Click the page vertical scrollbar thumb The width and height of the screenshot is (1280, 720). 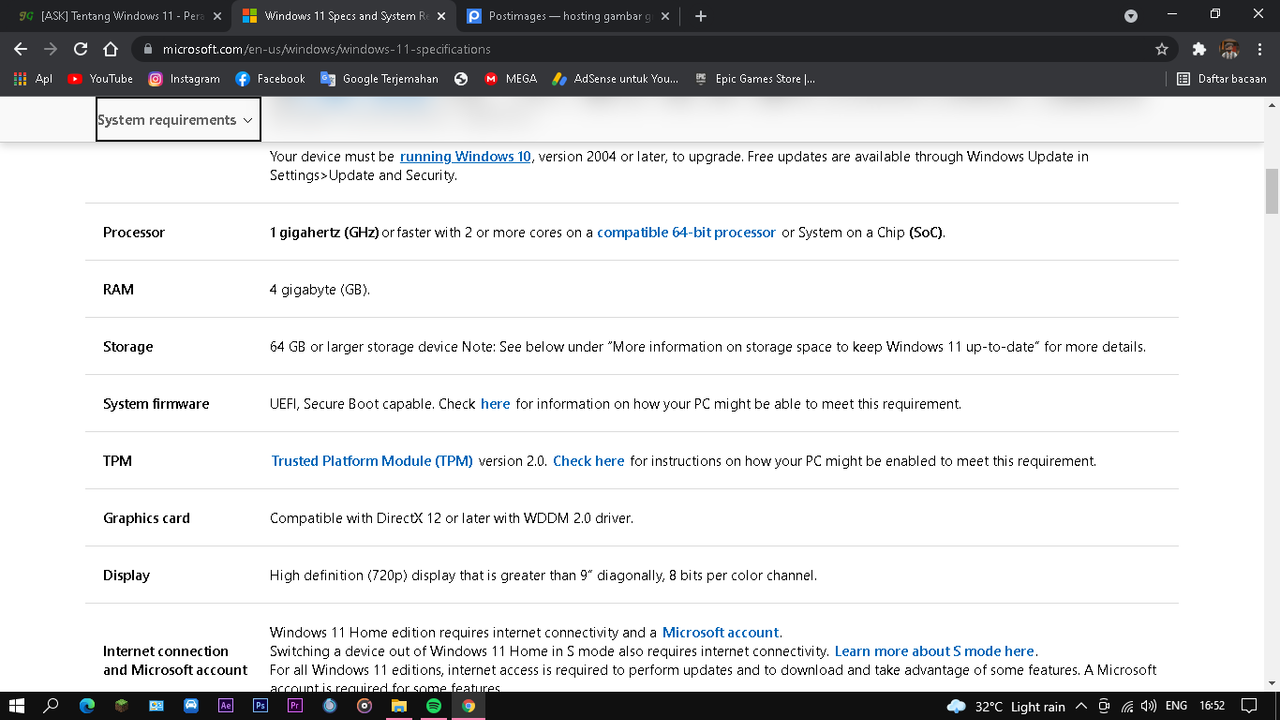tap(1272, 191)
